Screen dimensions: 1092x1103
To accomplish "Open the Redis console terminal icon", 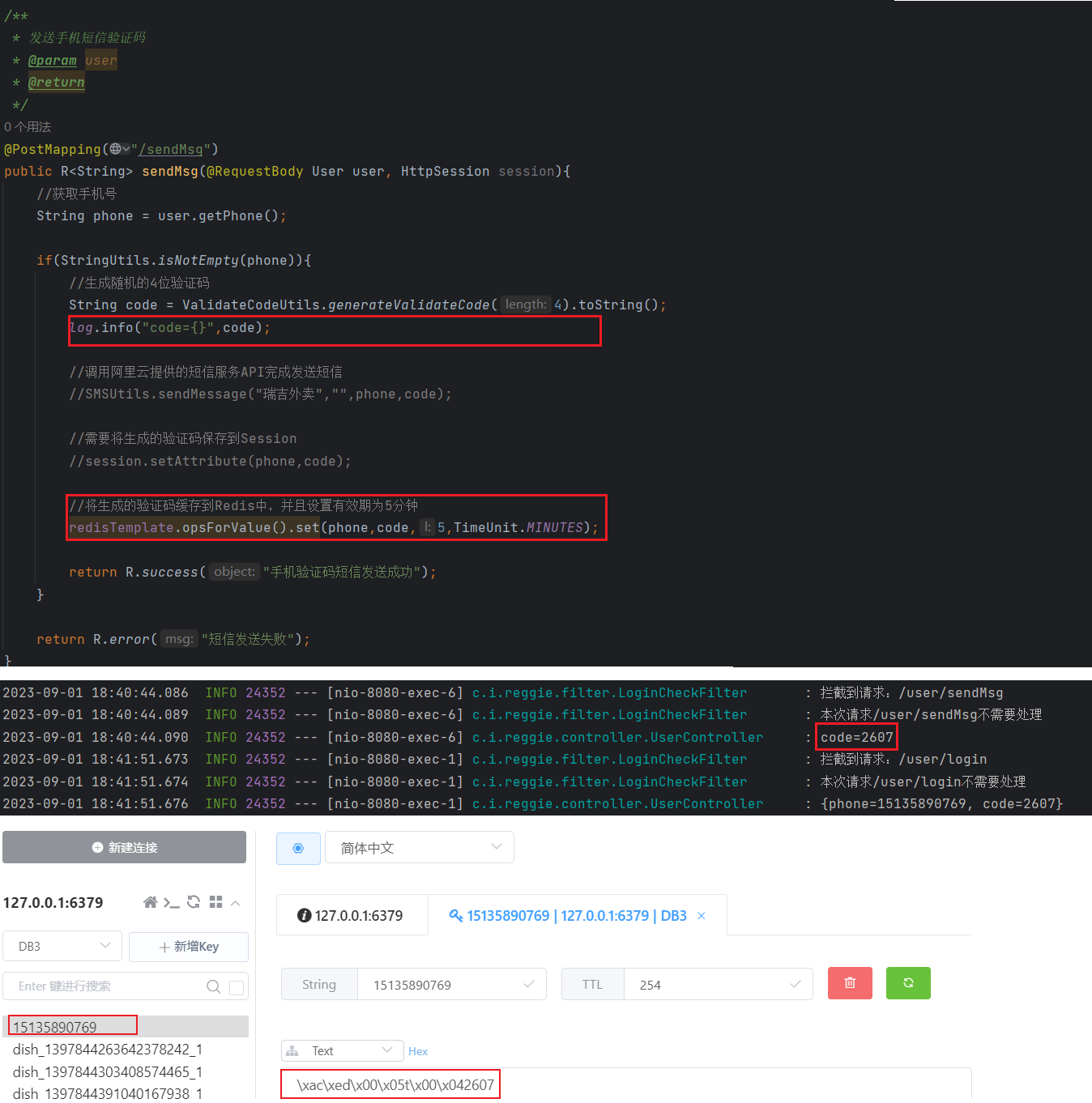I will coord(171,902).
